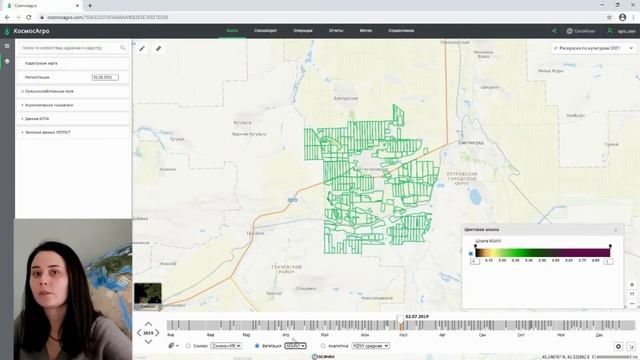This screenshot has height=360, width=640.
Task: Select the Аналитика radio button
Action: tap(323, 346)
